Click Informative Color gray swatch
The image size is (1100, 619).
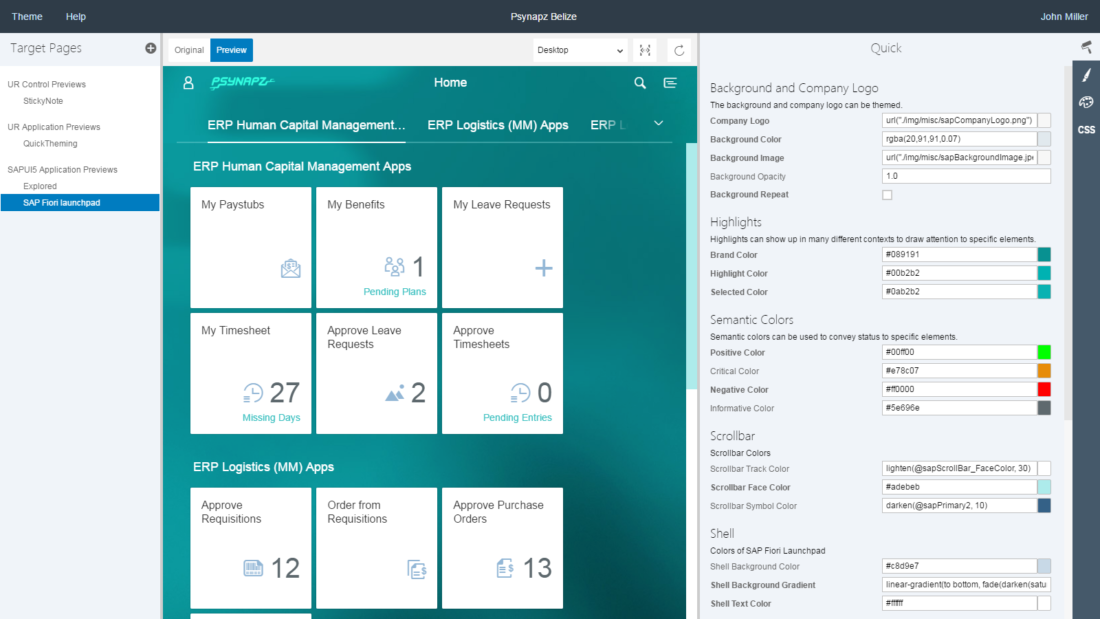click(x=1044, y=408)
